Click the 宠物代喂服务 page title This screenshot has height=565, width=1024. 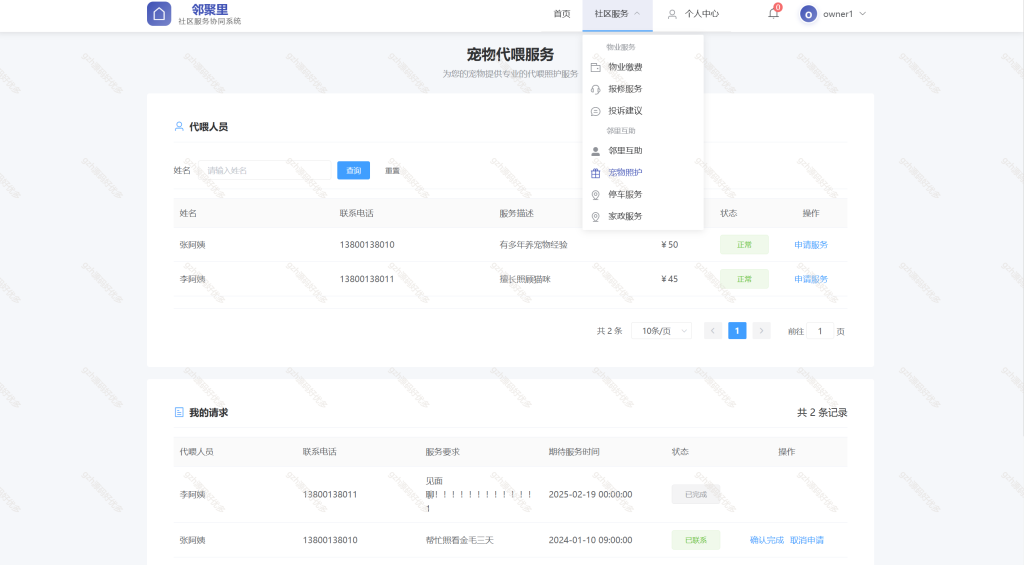tap(510, 55)
